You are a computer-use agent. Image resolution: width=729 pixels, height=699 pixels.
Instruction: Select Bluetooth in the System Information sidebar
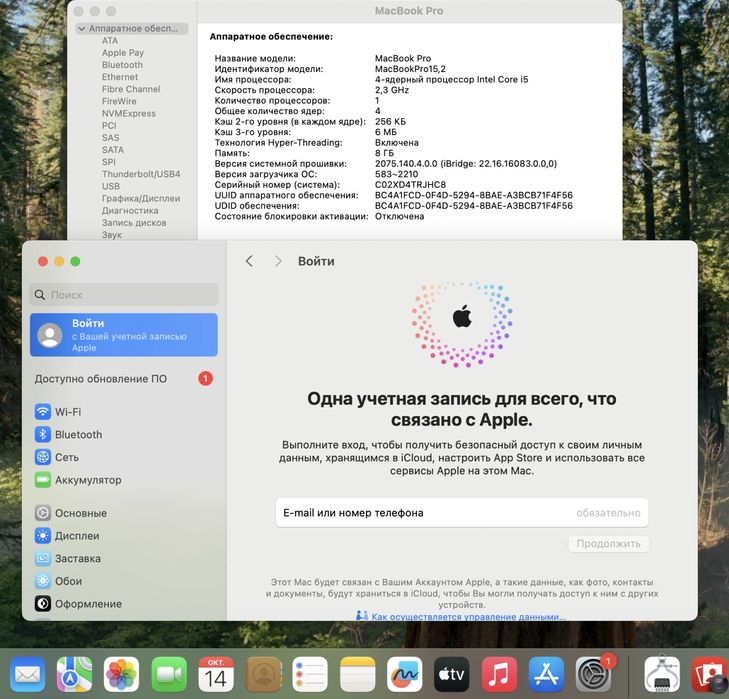click(122, 65)
